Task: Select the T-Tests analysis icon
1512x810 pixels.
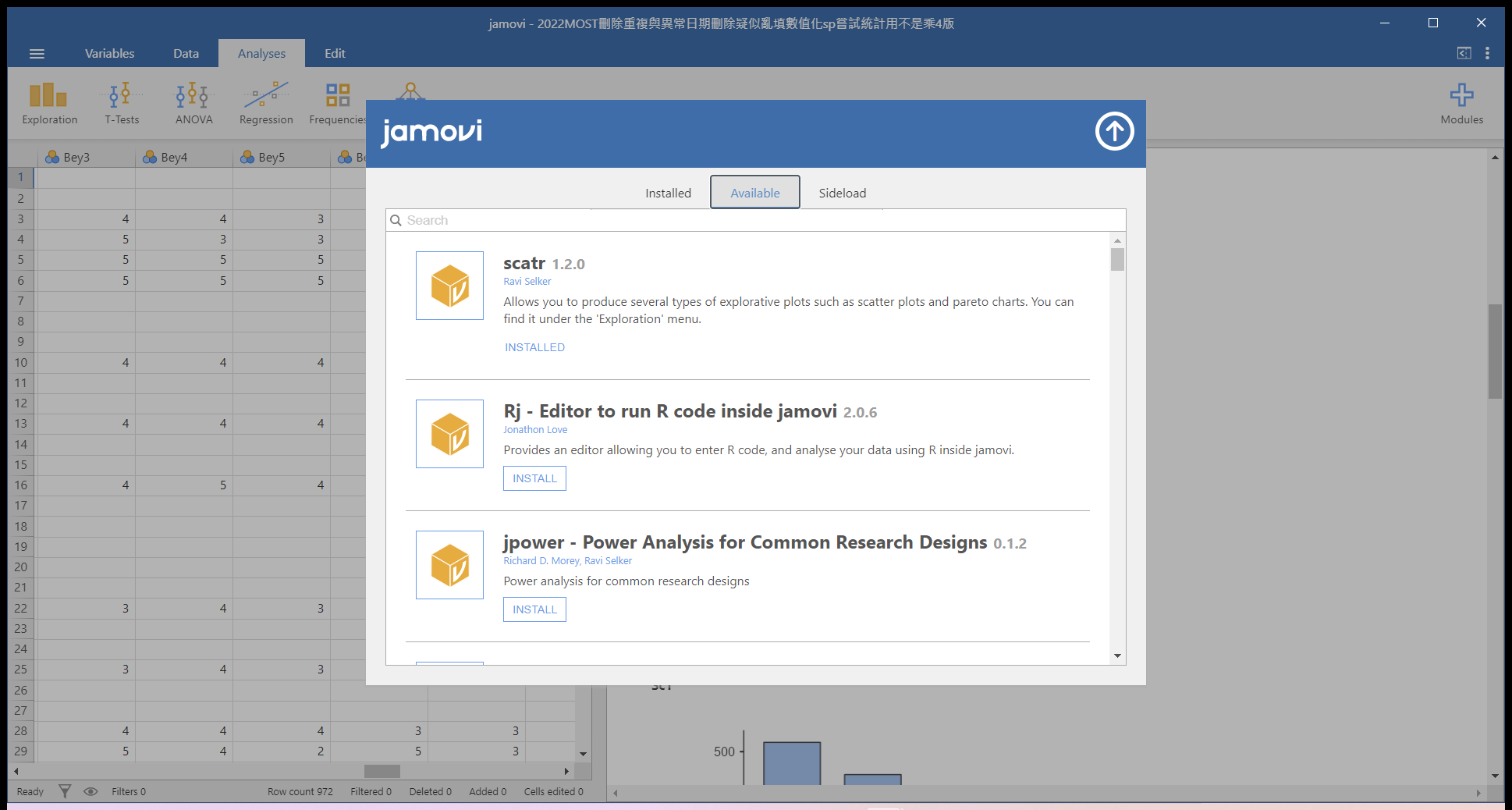Action: click(x=122, y=102)
